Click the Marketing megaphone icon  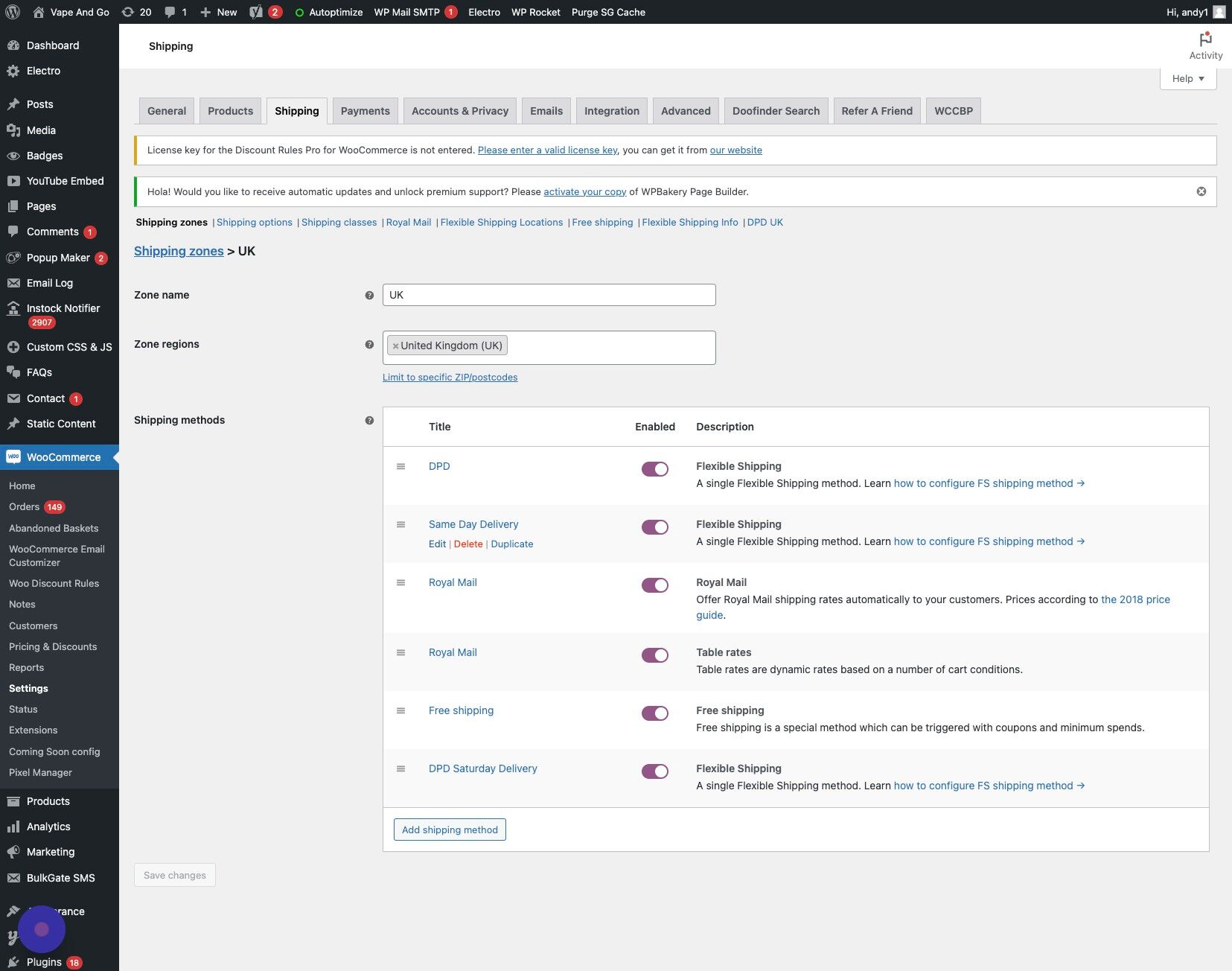pyautogui.click(x=13, y=852)
